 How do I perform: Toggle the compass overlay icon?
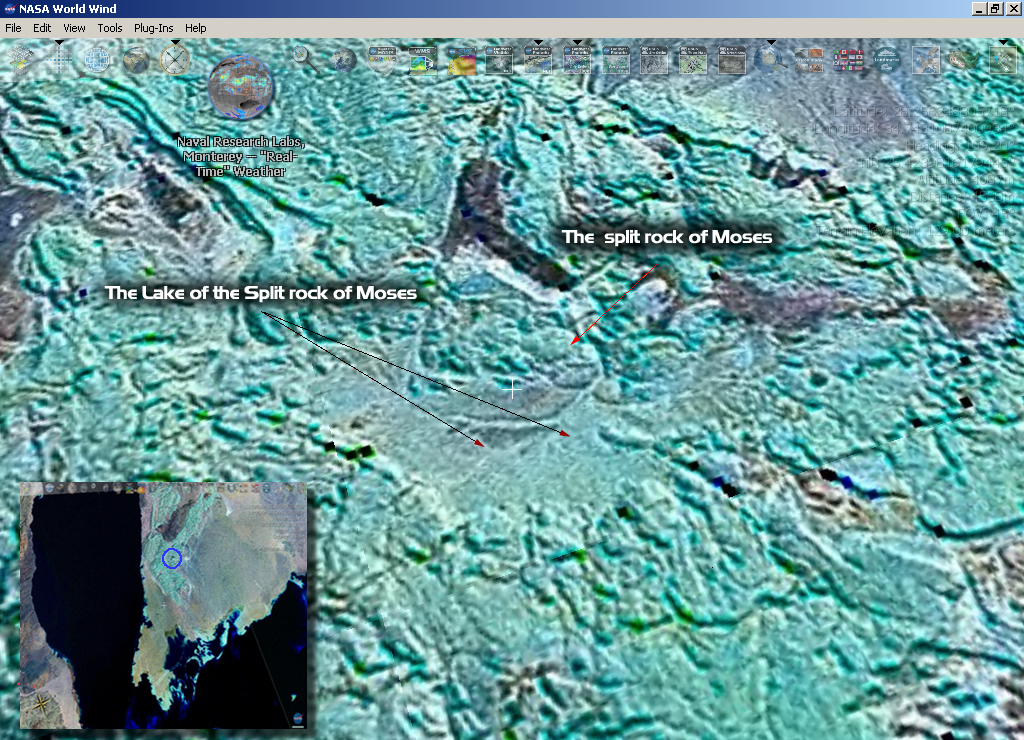pyautogui.click(x=175, y=59)
